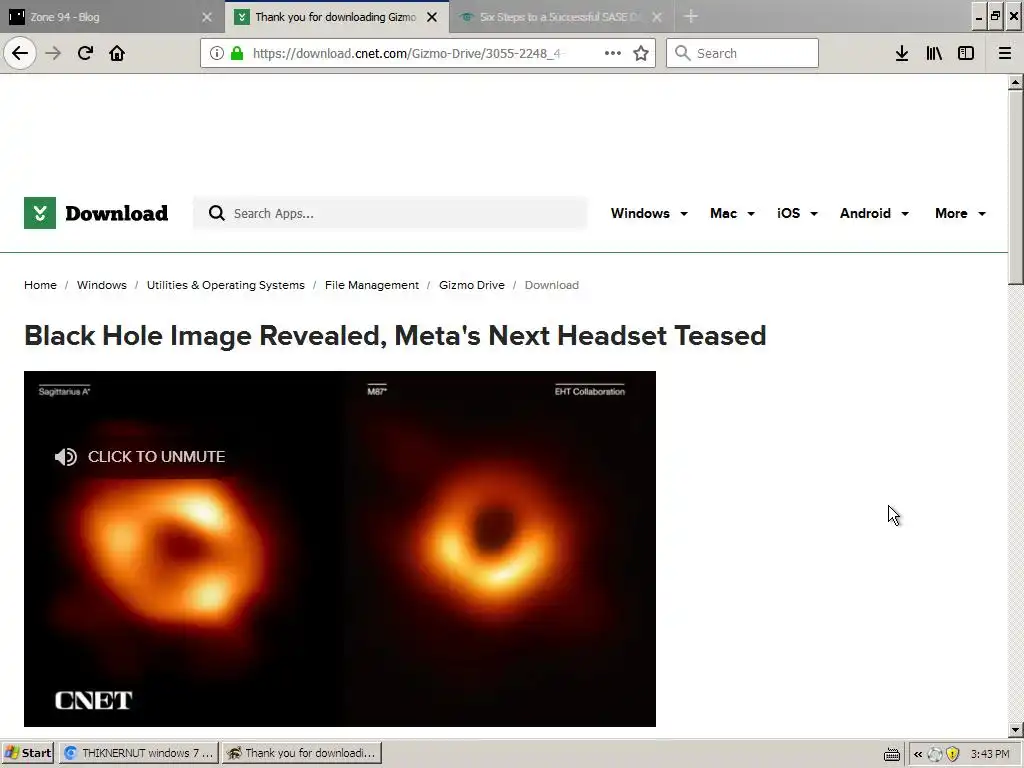1024x768 pixels.
Task: Switch to THIKNERNUT windows 7 taskbar item
Action: coord(139,753)
